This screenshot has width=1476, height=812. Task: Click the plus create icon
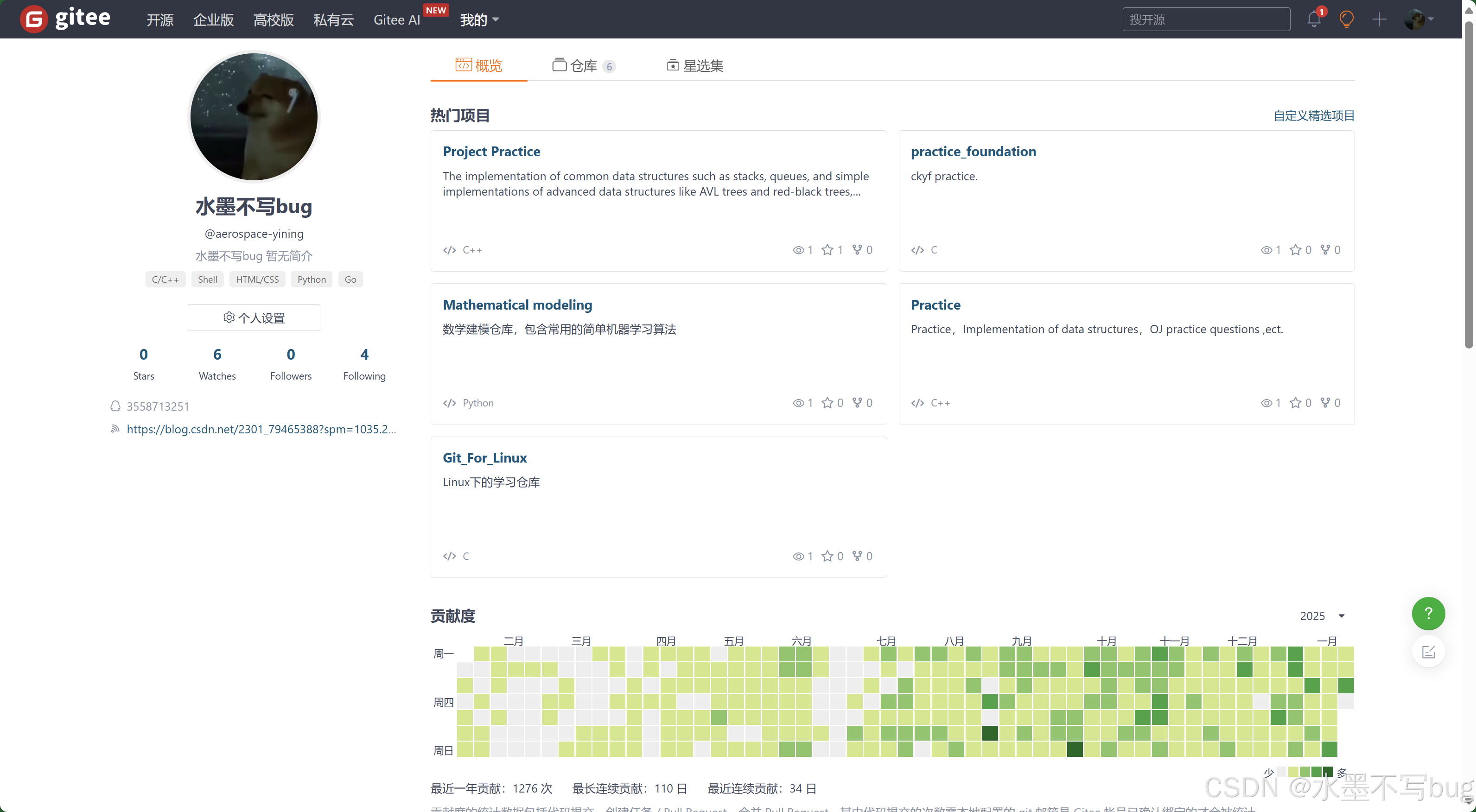point(1379,19)
